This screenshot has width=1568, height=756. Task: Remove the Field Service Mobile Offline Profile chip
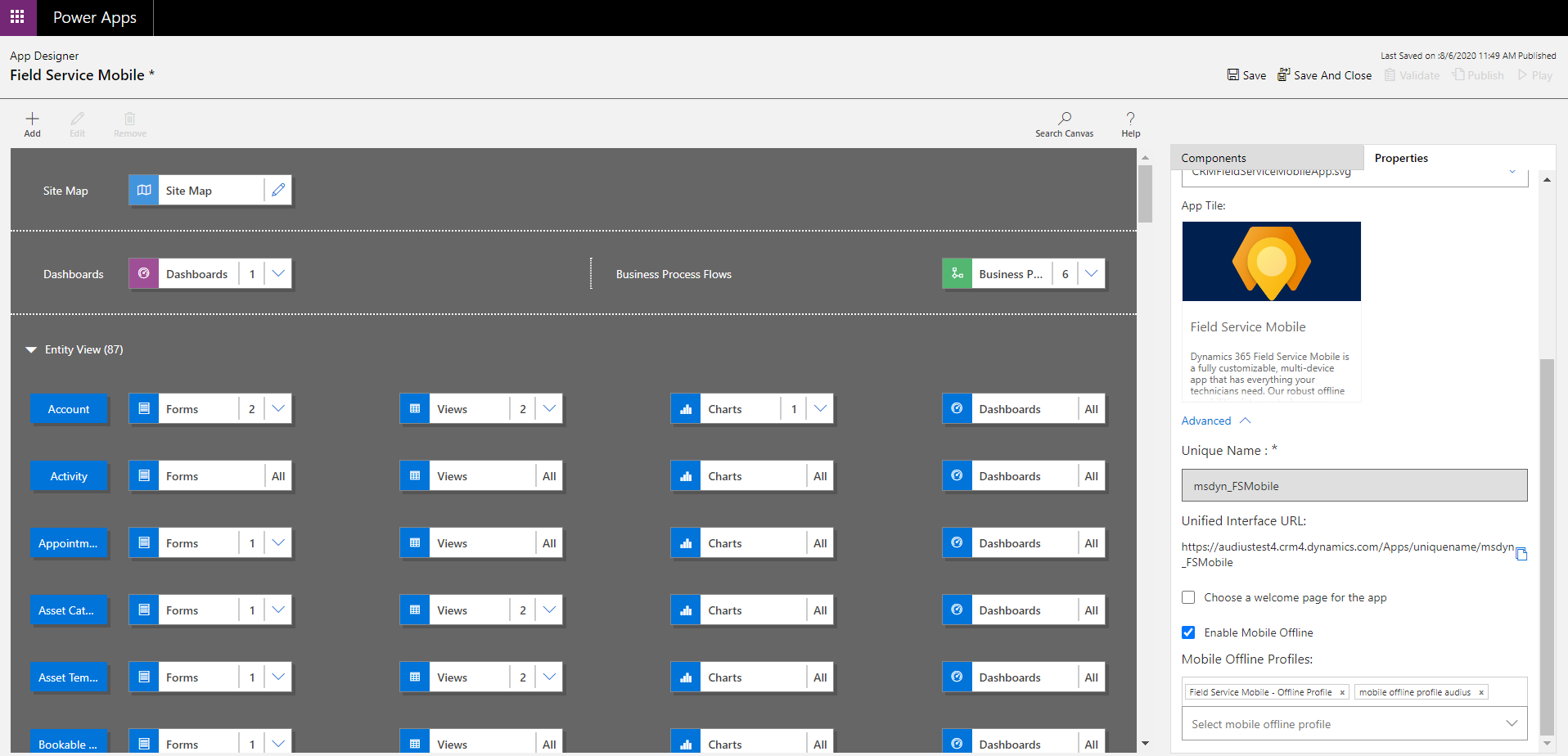tap(1342, 691)
